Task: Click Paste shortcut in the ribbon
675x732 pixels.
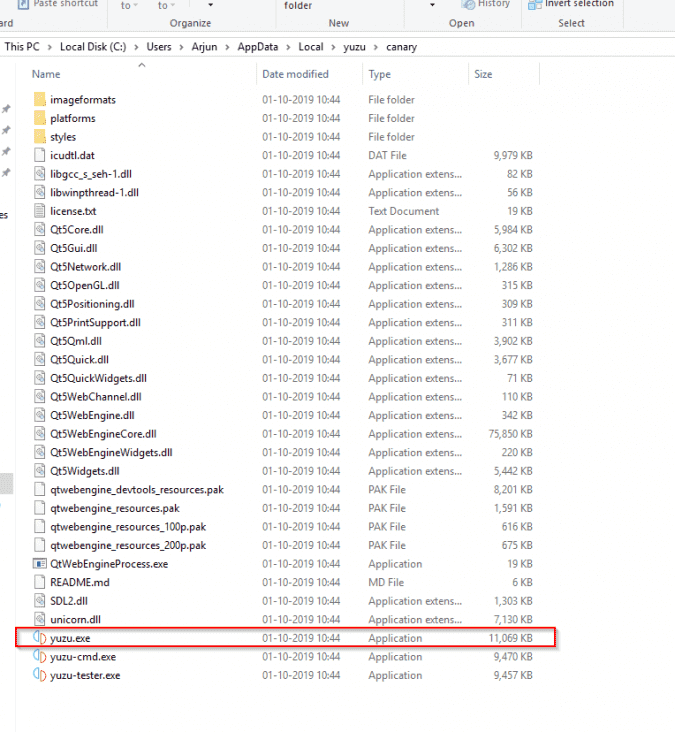Action: point(58,4)
